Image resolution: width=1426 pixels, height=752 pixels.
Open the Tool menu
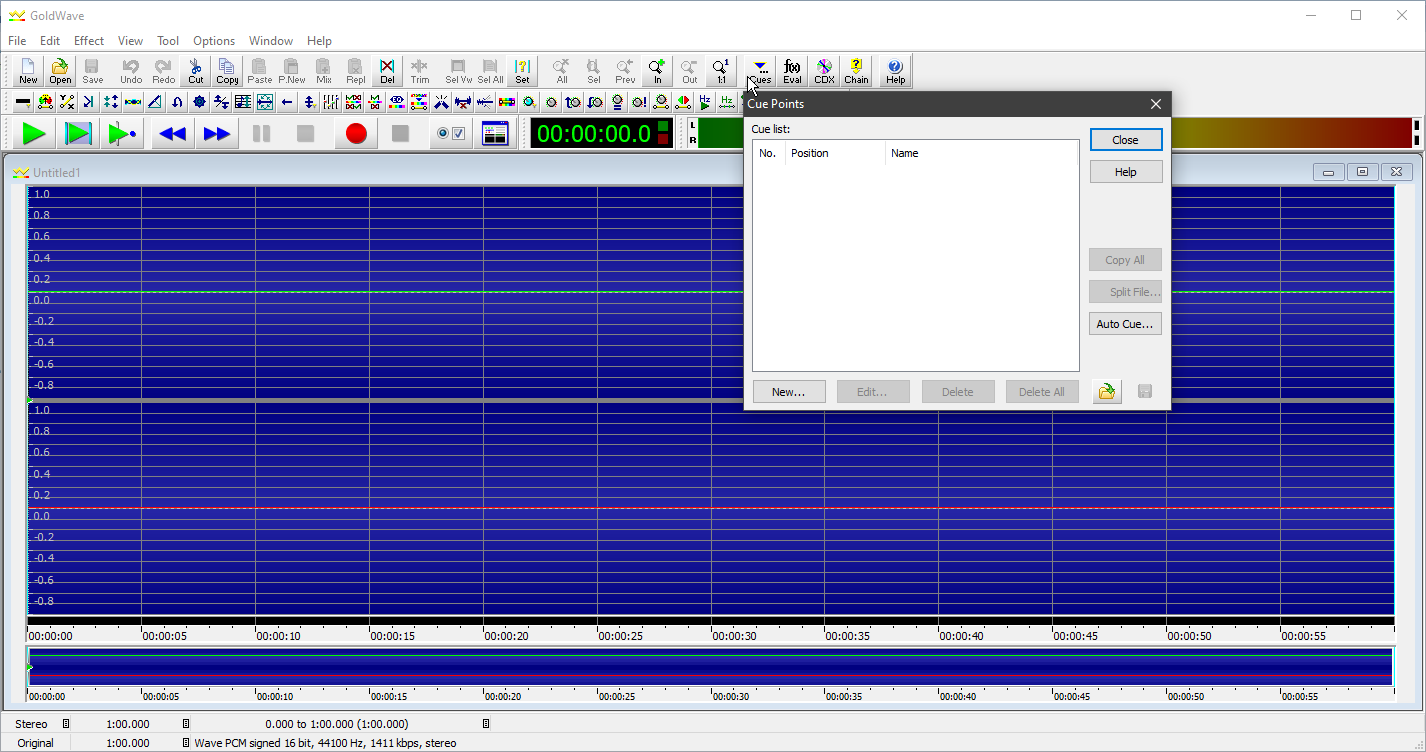pyautogui.click(x=168, y=41)
